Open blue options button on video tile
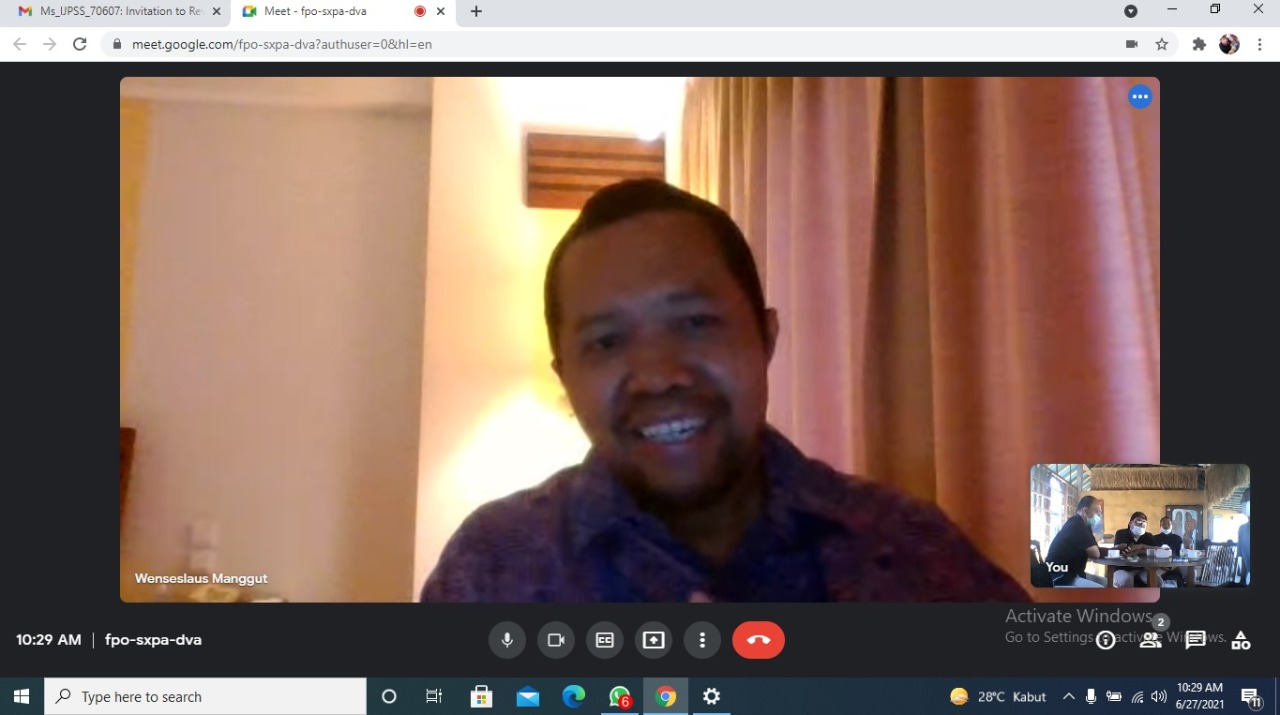 pos(1140,97)
